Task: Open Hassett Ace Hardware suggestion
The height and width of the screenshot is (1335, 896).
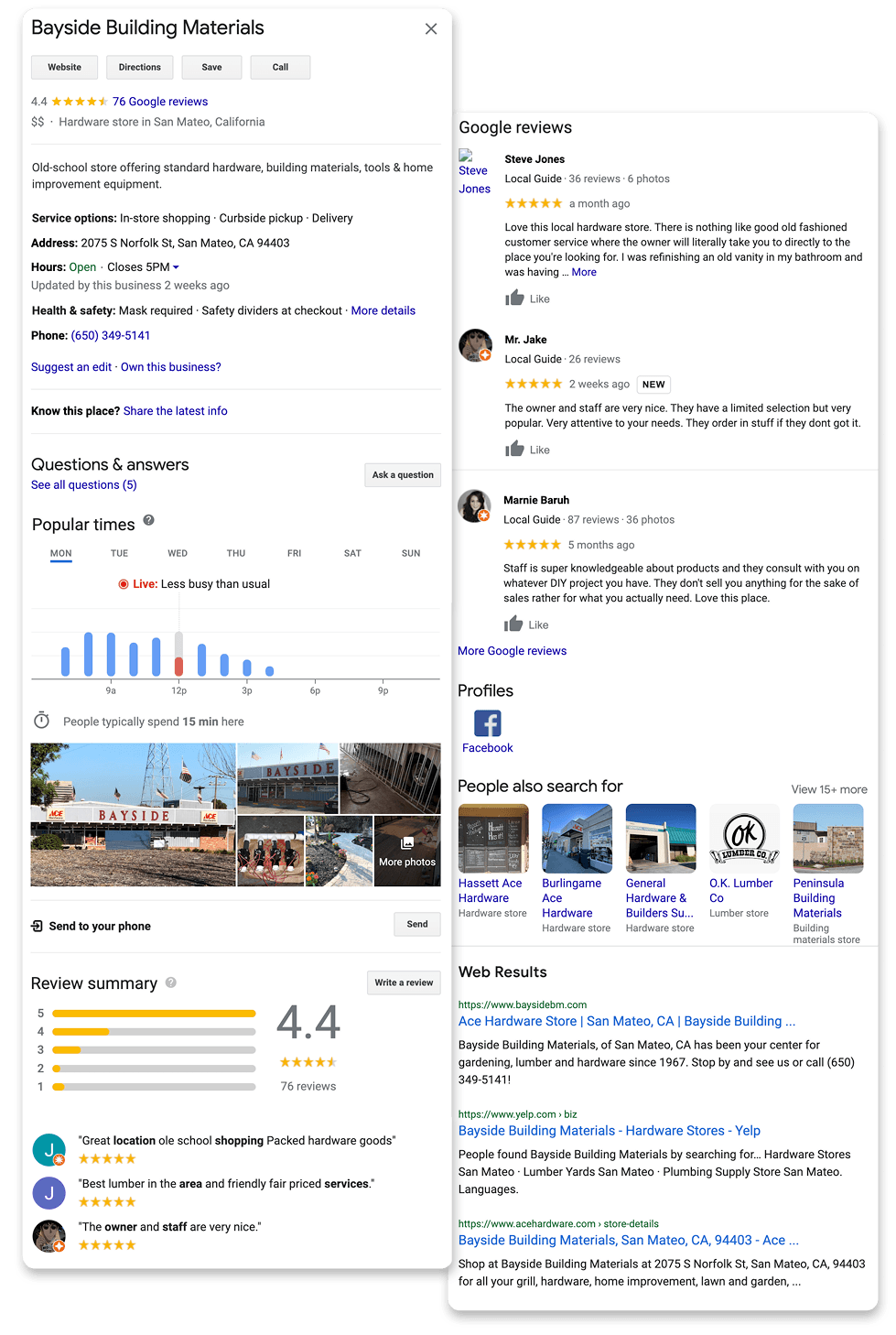Action: [x=493, y=862]
